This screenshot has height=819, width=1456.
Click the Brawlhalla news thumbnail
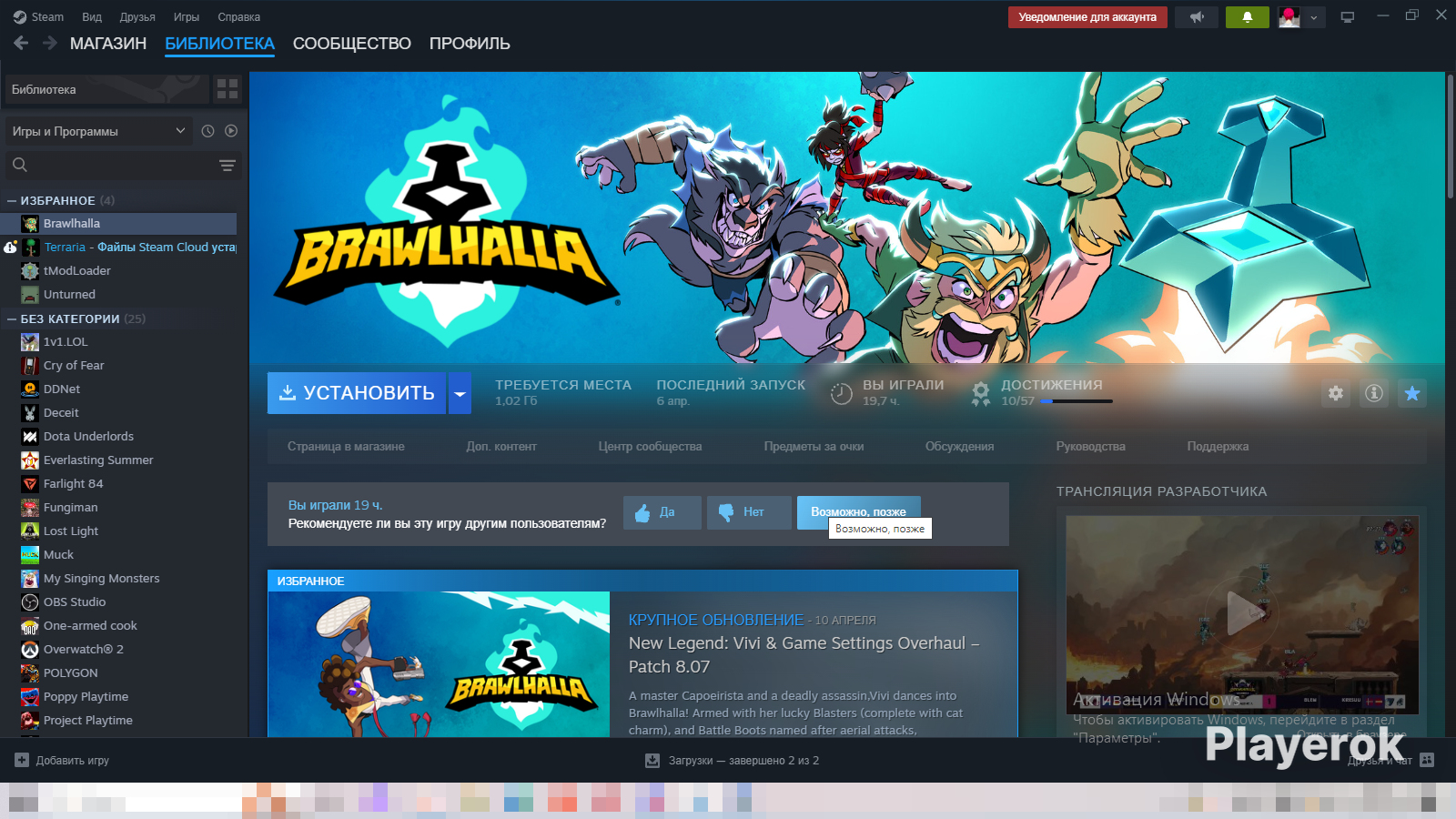pos(439,664)
